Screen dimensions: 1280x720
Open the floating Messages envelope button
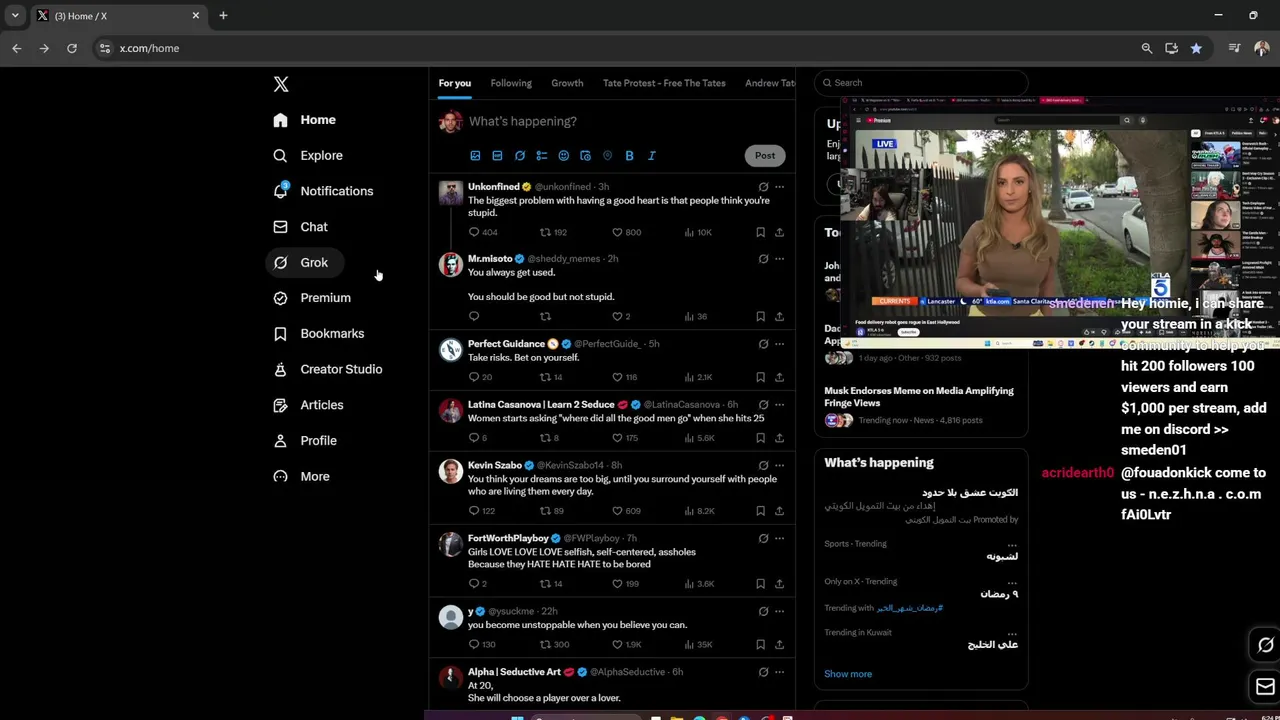pos(1265,687)
